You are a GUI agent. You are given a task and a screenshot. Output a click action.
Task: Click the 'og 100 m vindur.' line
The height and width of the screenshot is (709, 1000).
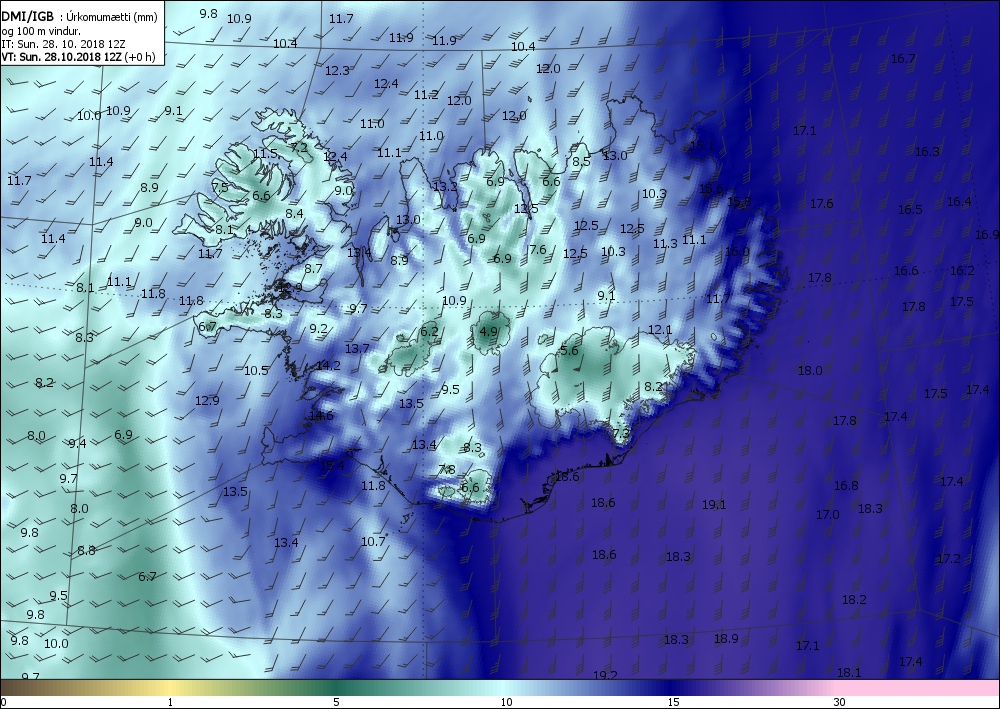click(x=41, y=31)
